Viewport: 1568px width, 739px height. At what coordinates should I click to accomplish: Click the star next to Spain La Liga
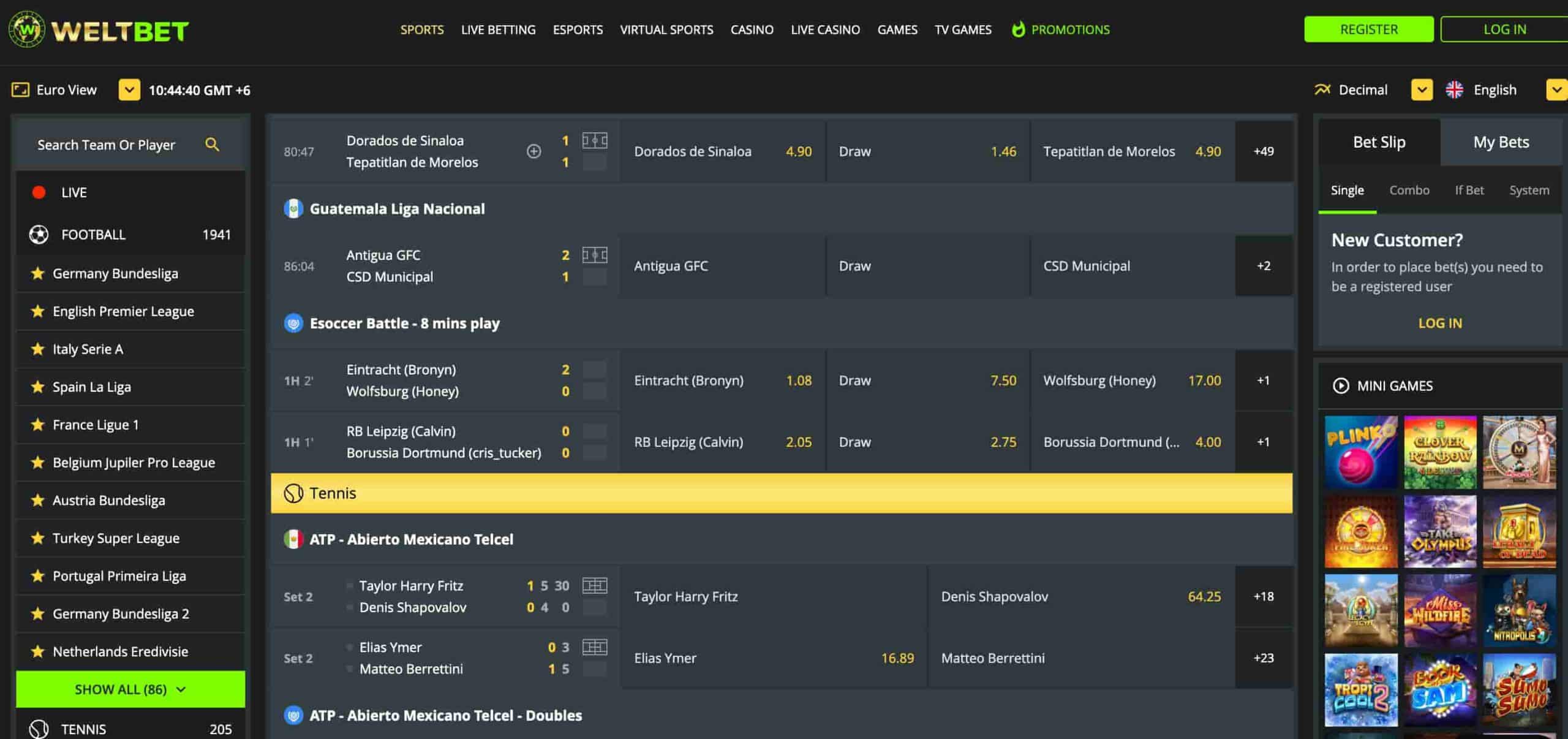38,387
